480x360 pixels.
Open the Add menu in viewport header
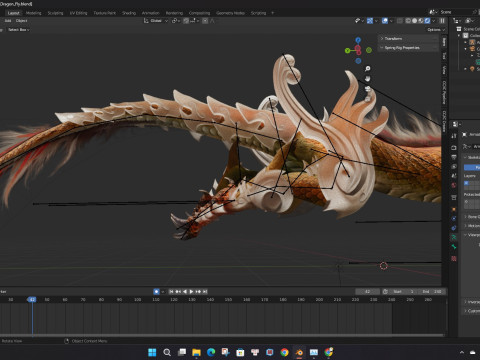[x=8, y=21]
